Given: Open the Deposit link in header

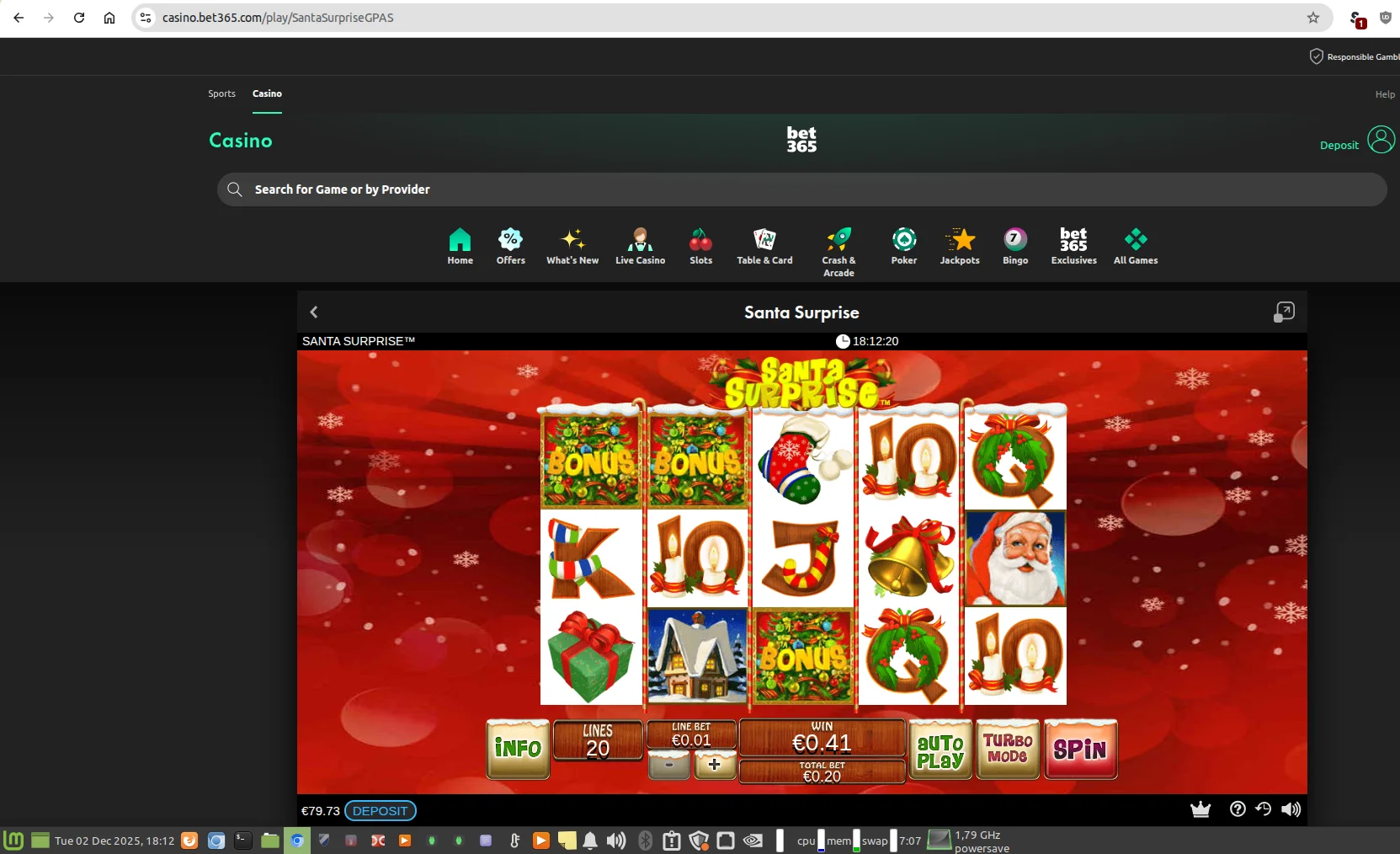Looking at the screenshot, I should point(1339,145).
